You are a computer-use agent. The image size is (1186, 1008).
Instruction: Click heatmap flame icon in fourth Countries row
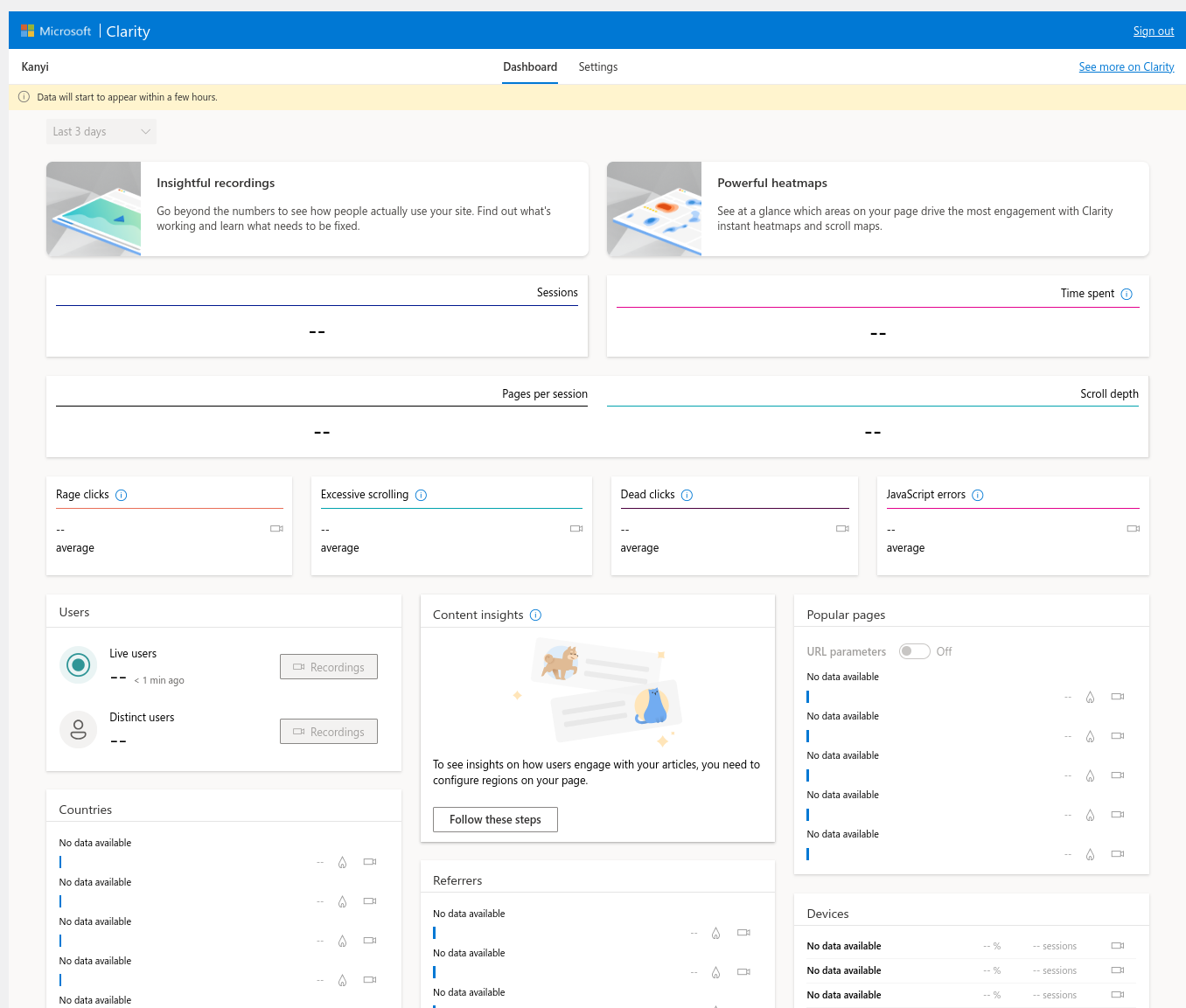click(342, 980)
